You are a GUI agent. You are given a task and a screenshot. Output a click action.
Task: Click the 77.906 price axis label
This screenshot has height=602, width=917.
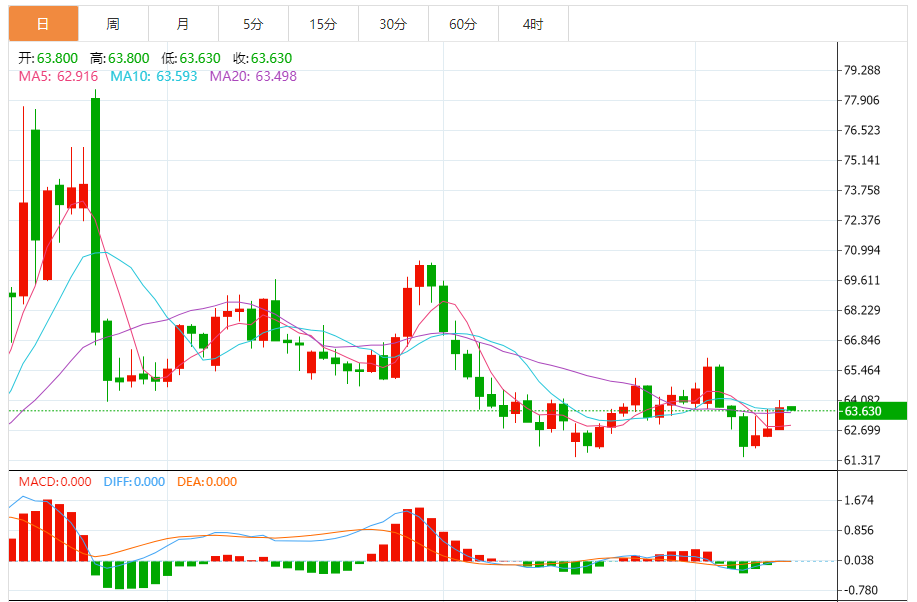862,100
